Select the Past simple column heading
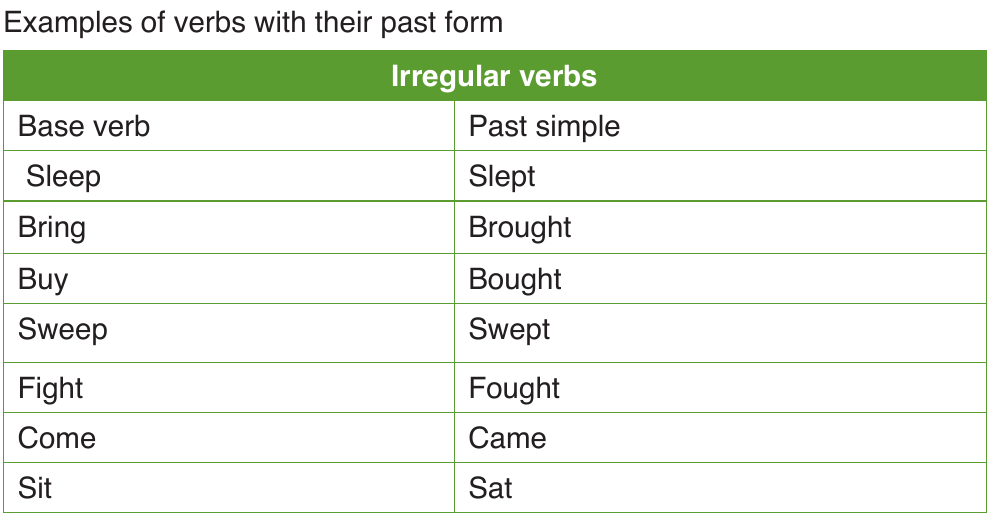The image size is (1003, 528). click(x=544, y=127)
